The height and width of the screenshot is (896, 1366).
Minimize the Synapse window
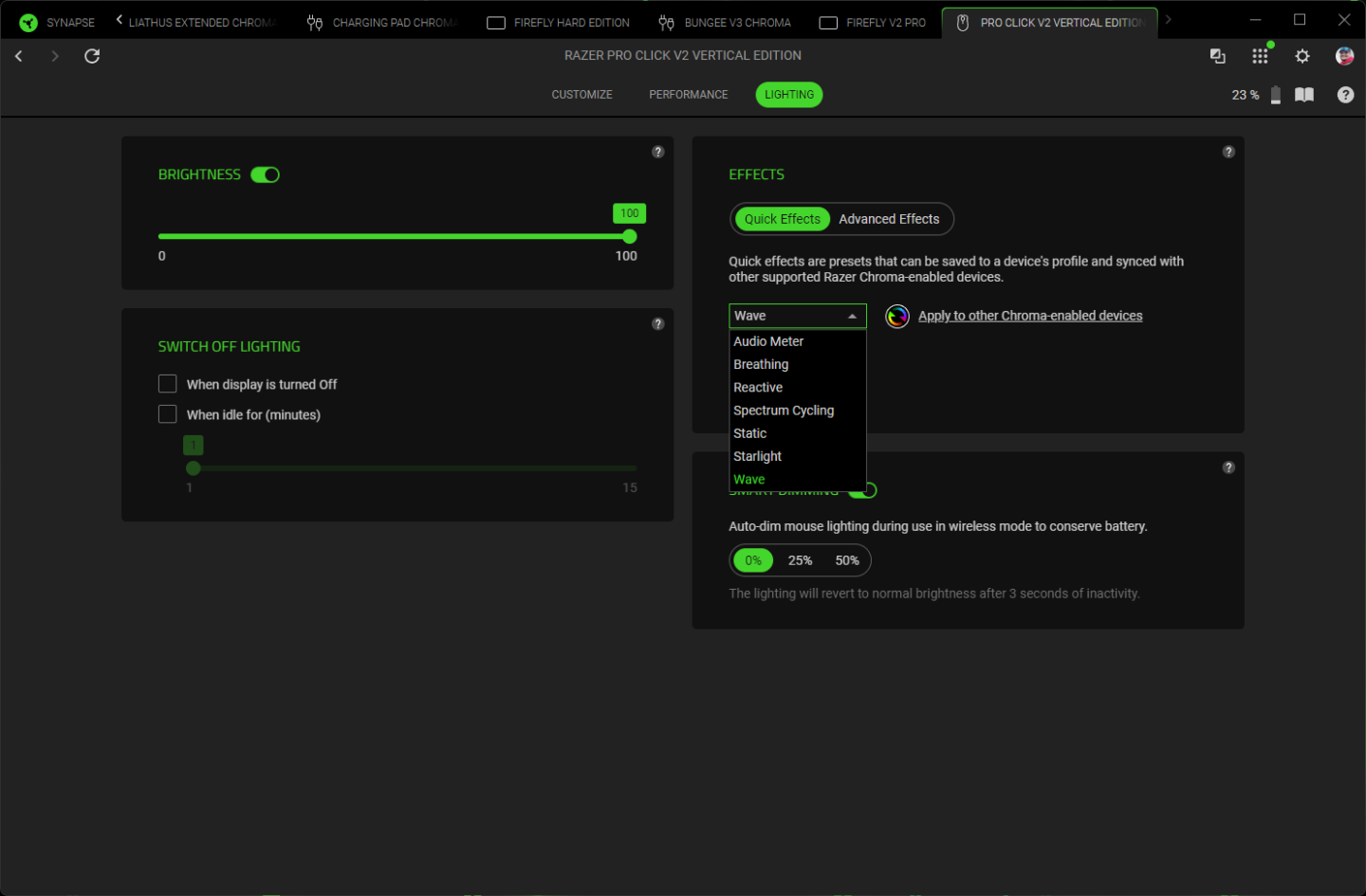(x=1255, y=20)
